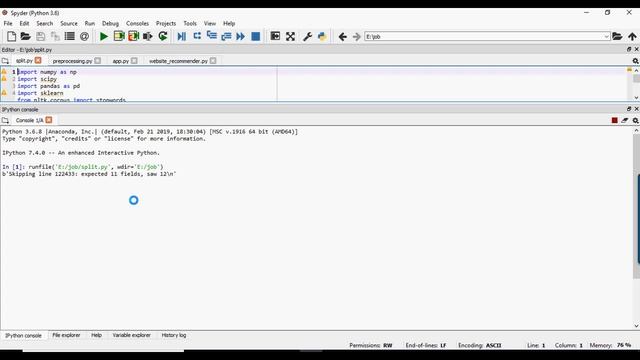
Task: Continue execution until next breakpoint
Action: 240,36
